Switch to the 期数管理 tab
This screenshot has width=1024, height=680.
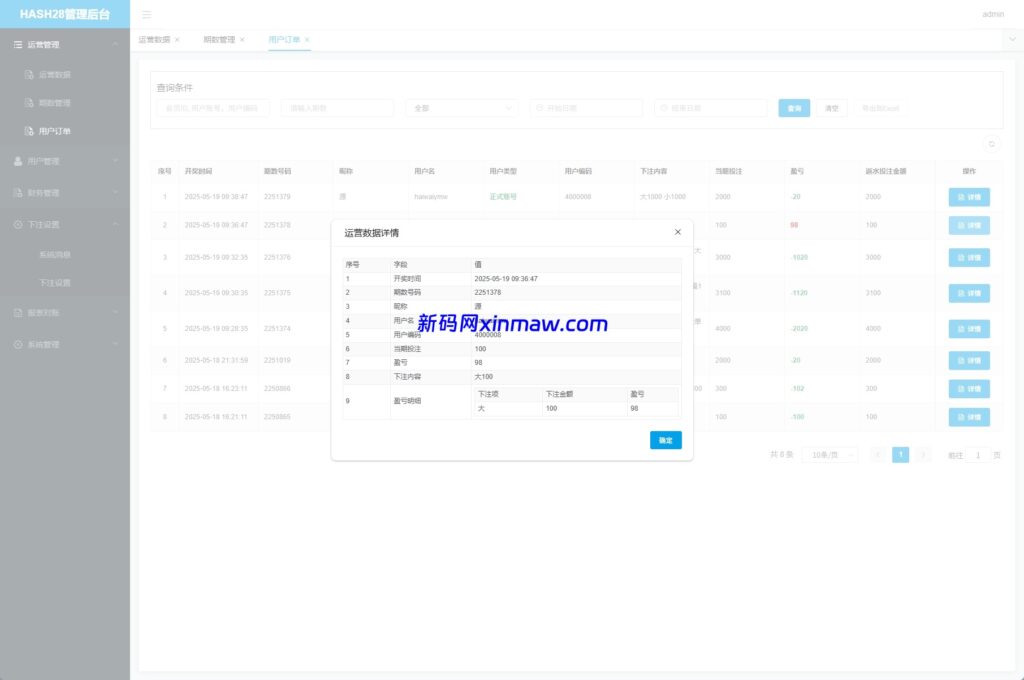pos(222,40)
